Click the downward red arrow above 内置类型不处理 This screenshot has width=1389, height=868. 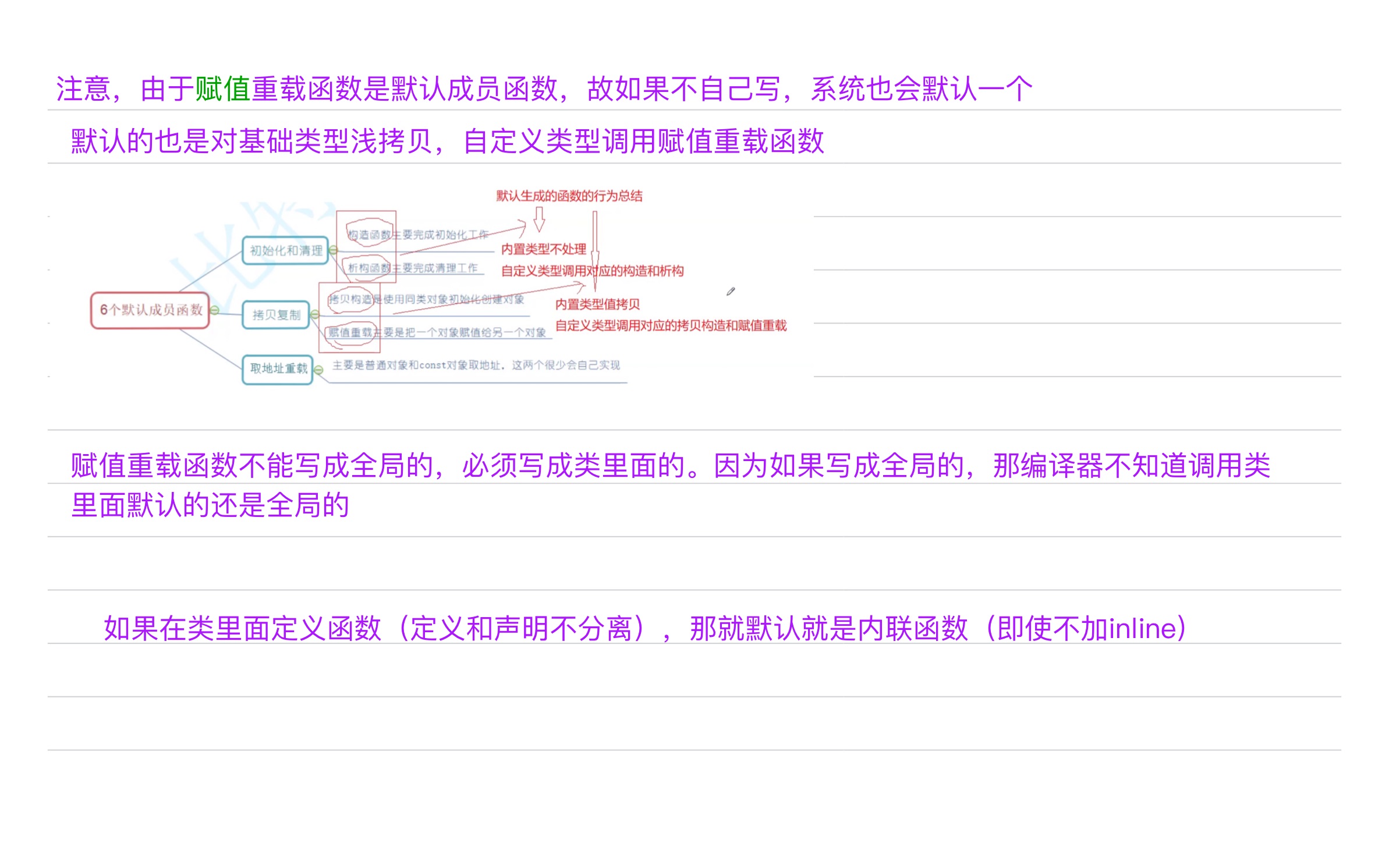[x=539, y=219]
